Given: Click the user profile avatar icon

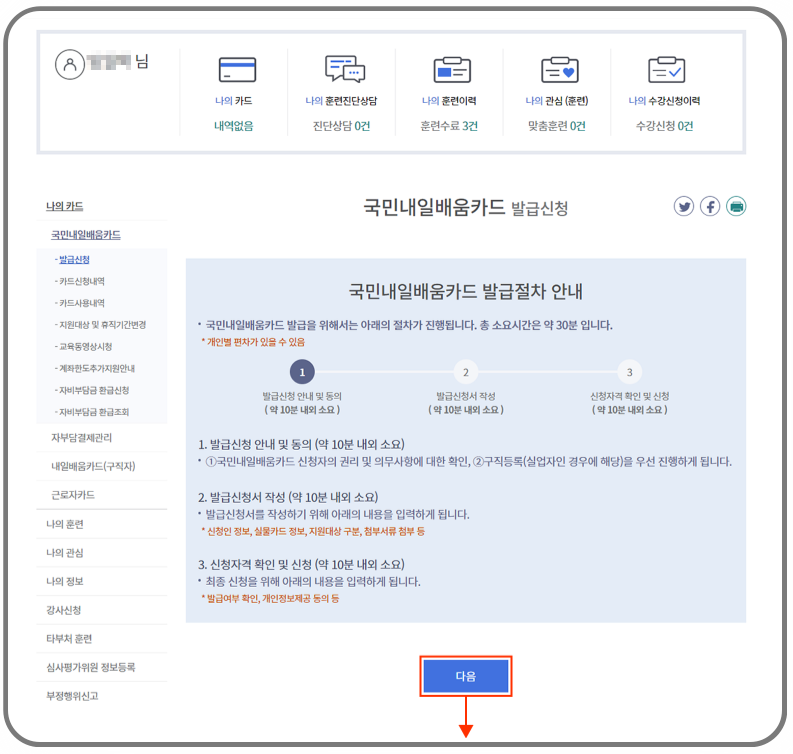Looking at the screenshot, I should pyautogui.click(x=70, y=64).
